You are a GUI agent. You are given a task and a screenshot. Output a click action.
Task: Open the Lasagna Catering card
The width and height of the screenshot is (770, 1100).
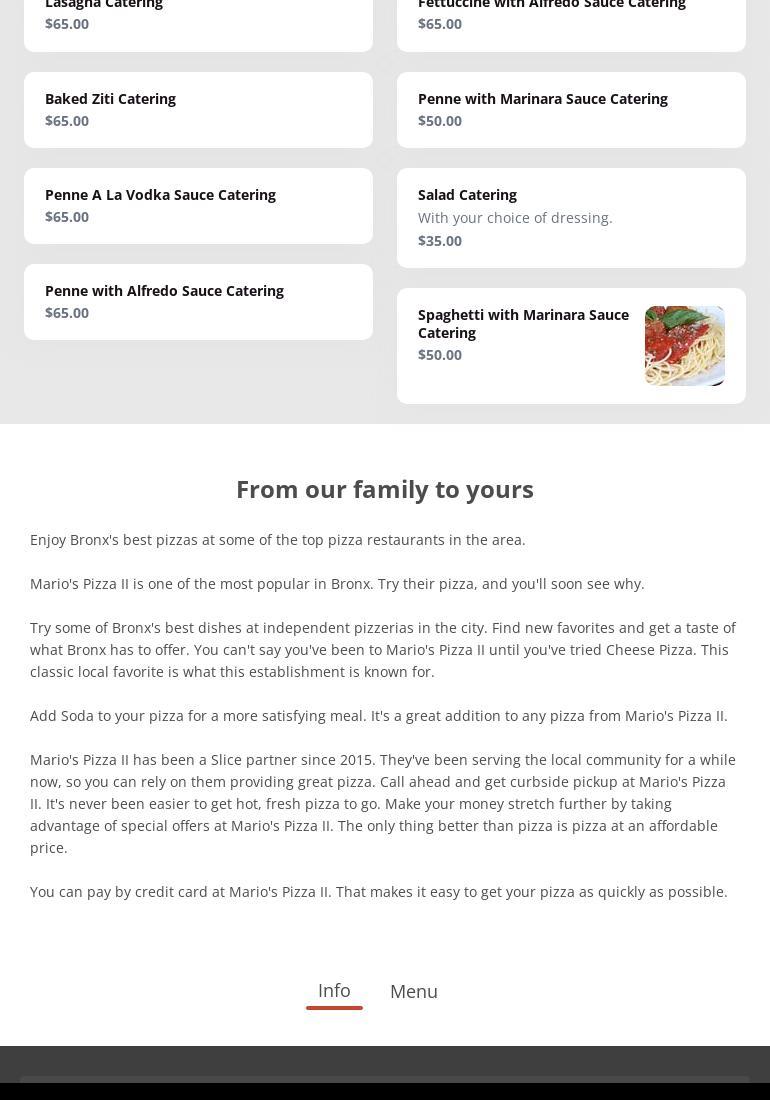pos(198,20)
